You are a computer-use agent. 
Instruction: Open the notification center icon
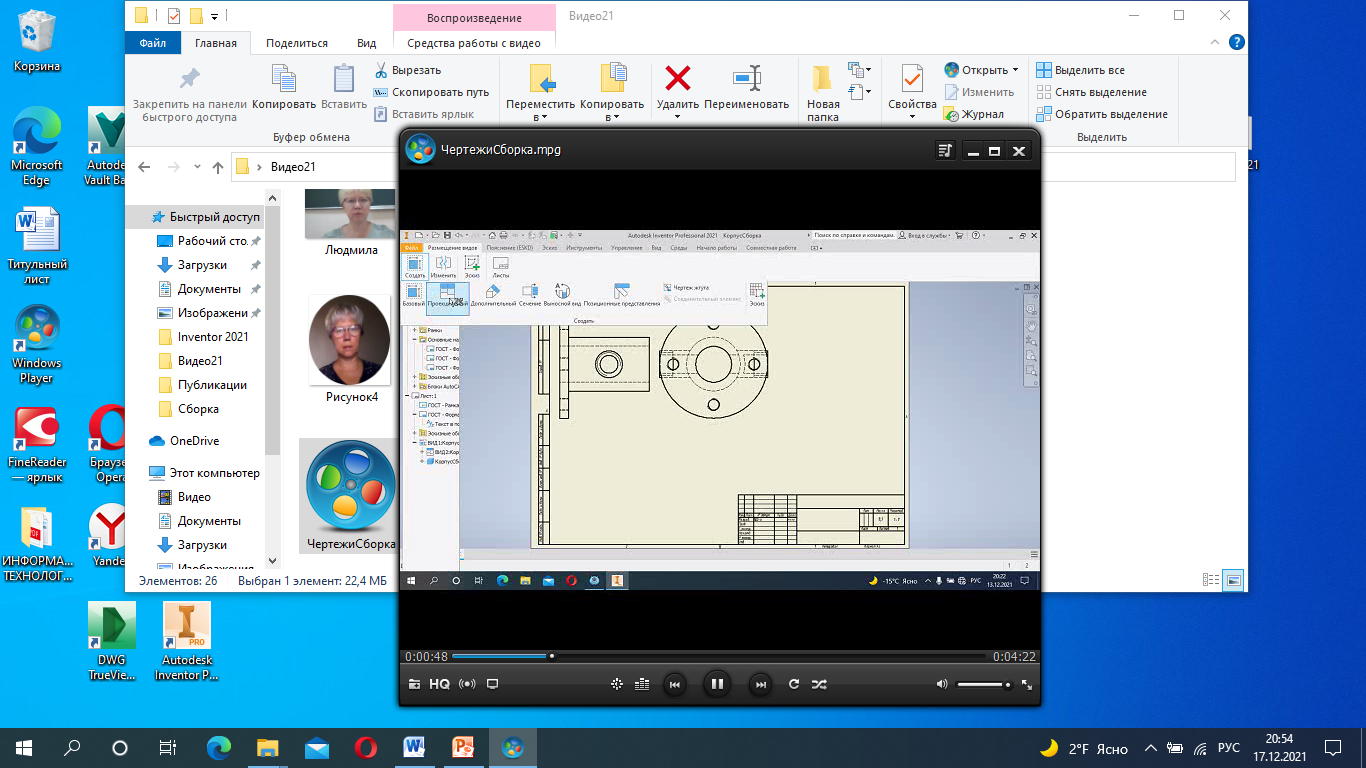coord(1333,747)
